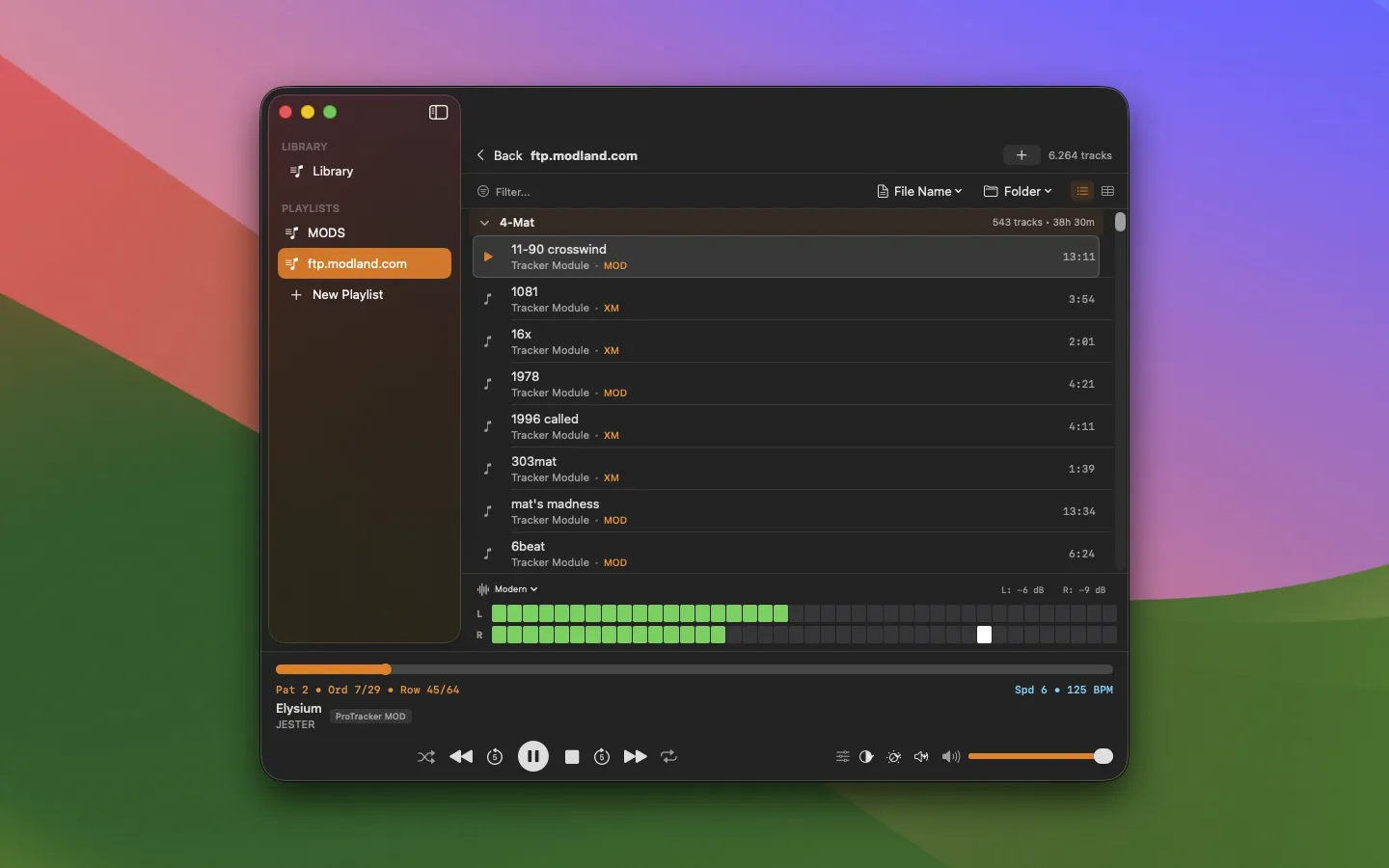Click the tempo dial icon
Screen dimensions: 1389x868
pos(894,757)
